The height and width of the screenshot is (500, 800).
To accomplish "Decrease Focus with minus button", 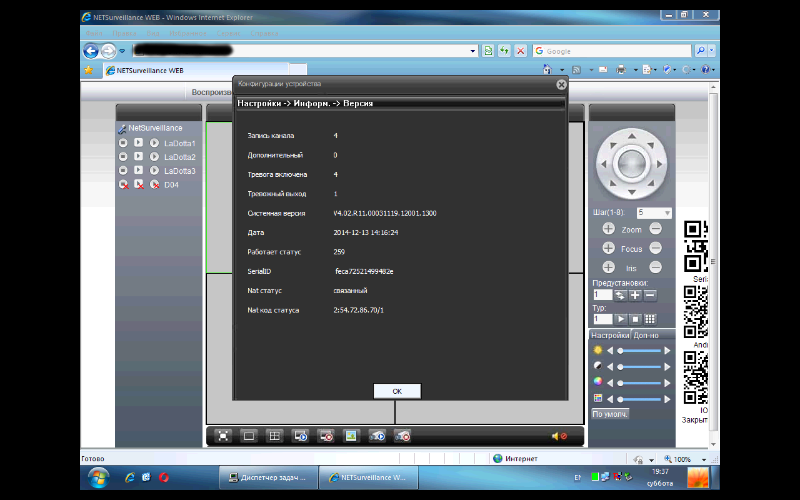I will 656,248.
